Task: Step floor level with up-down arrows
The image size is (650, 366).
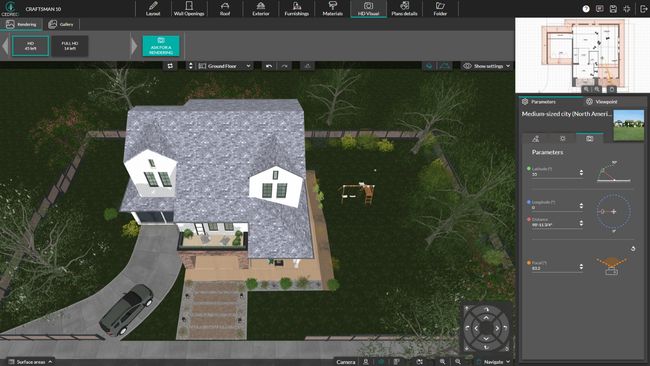Action: tap(191, 66)
